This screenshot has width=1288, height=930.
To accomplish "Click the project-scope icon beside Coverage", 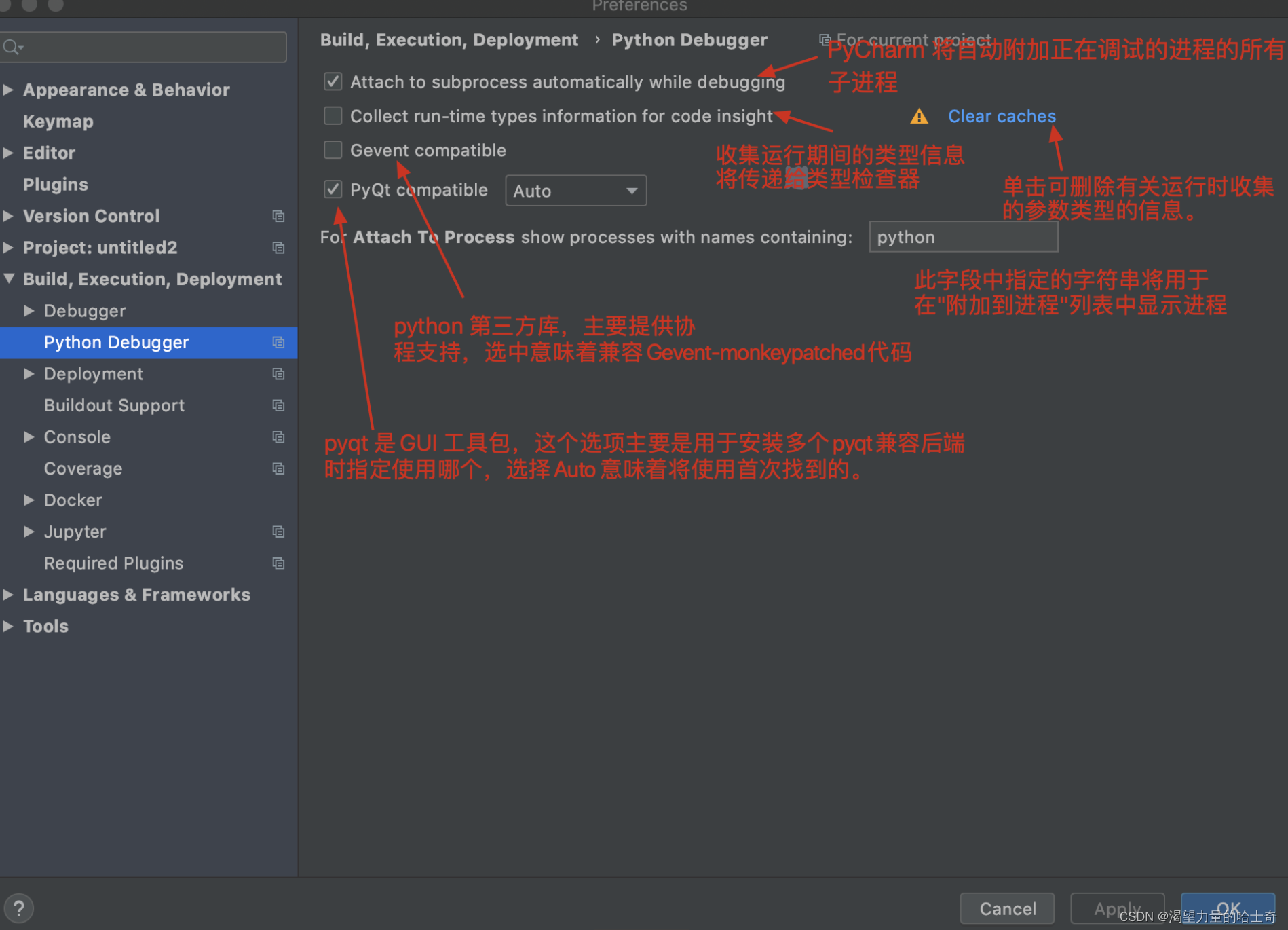I will pyautogui.click(x=278, y=468).
